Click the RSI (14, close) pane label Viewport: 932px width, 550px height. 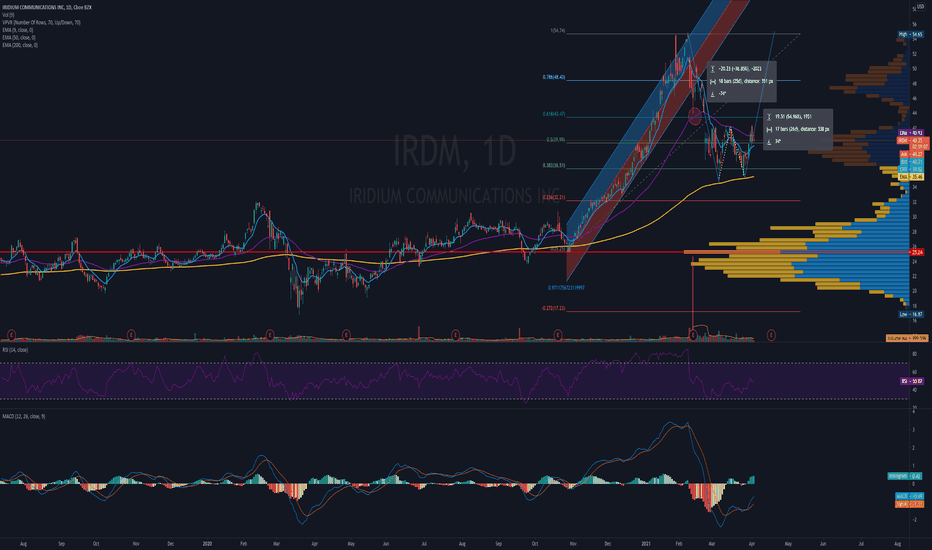pyautogui.click(x=15, y=350)
